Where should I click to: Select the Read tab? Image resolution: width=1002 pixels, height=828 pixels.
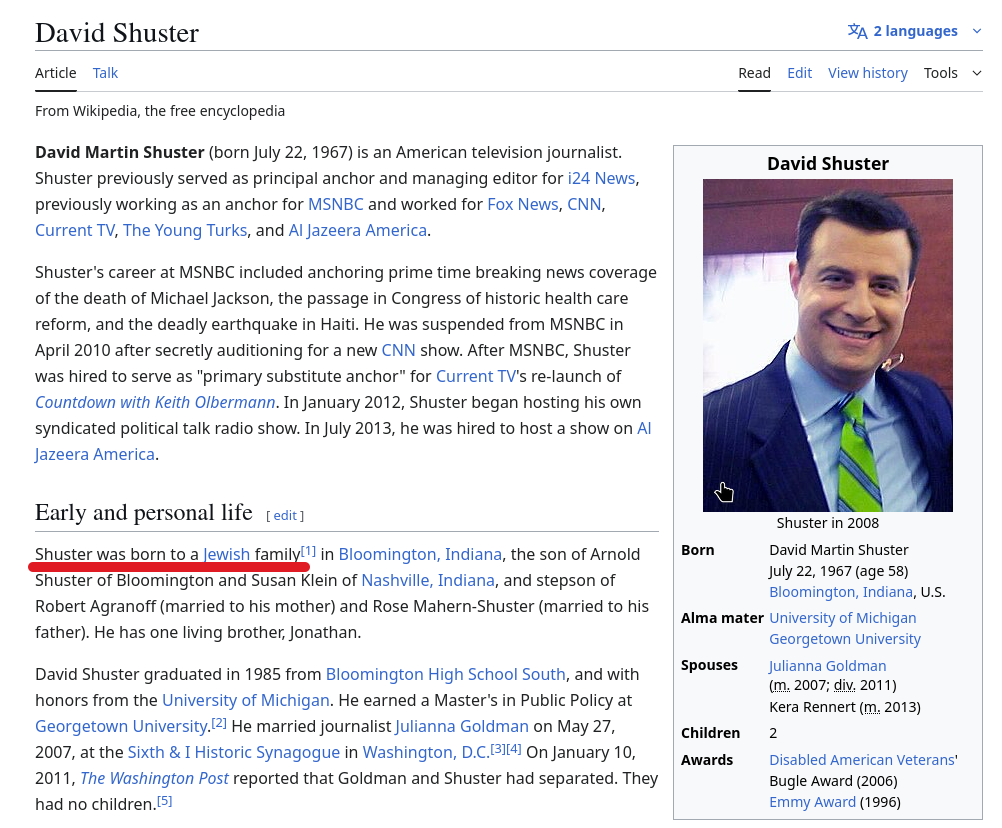[754, 73]
